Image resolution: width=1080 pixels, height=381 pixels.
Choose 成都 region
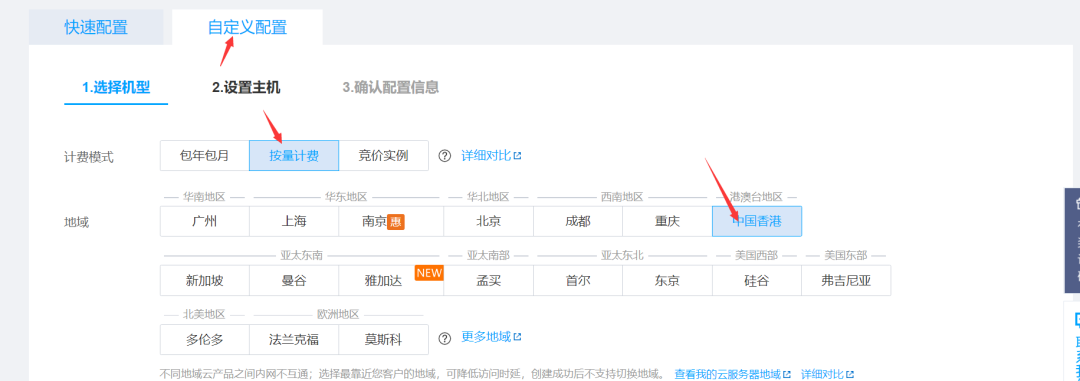pos(578,221)
